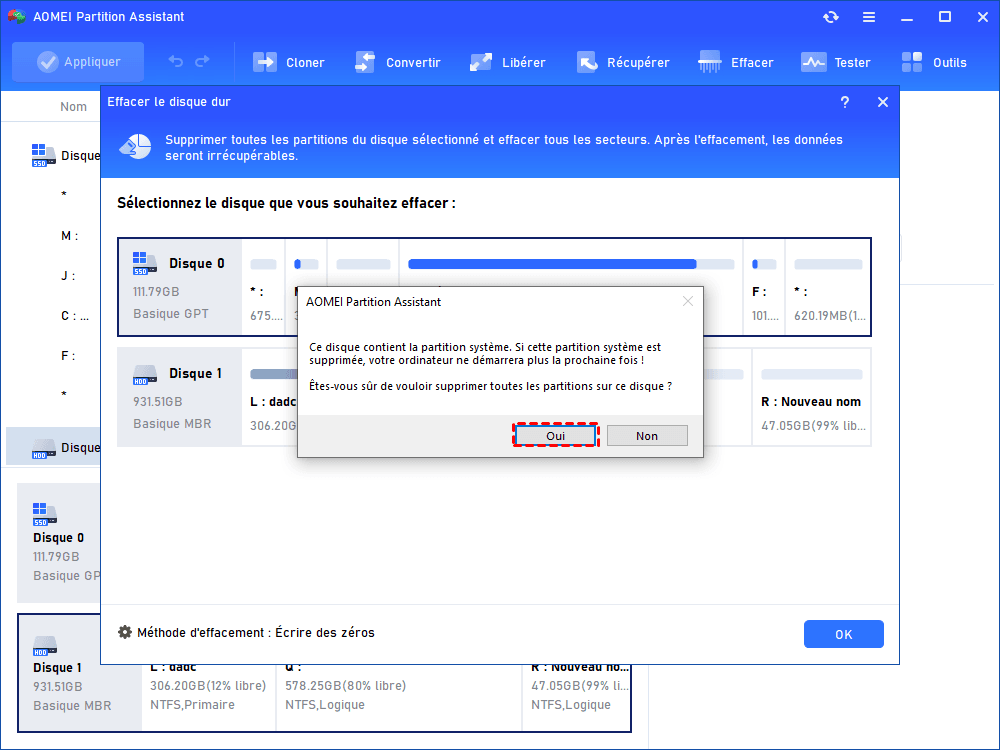Click the help question mark icon
Viewport: 1000px width, 750px height.
pos(845,102)
